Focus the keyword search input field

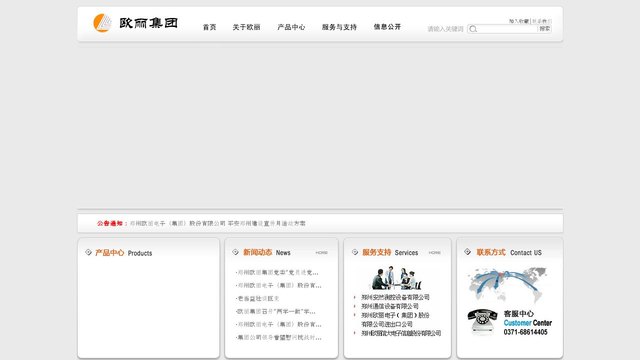click(507, 29)
